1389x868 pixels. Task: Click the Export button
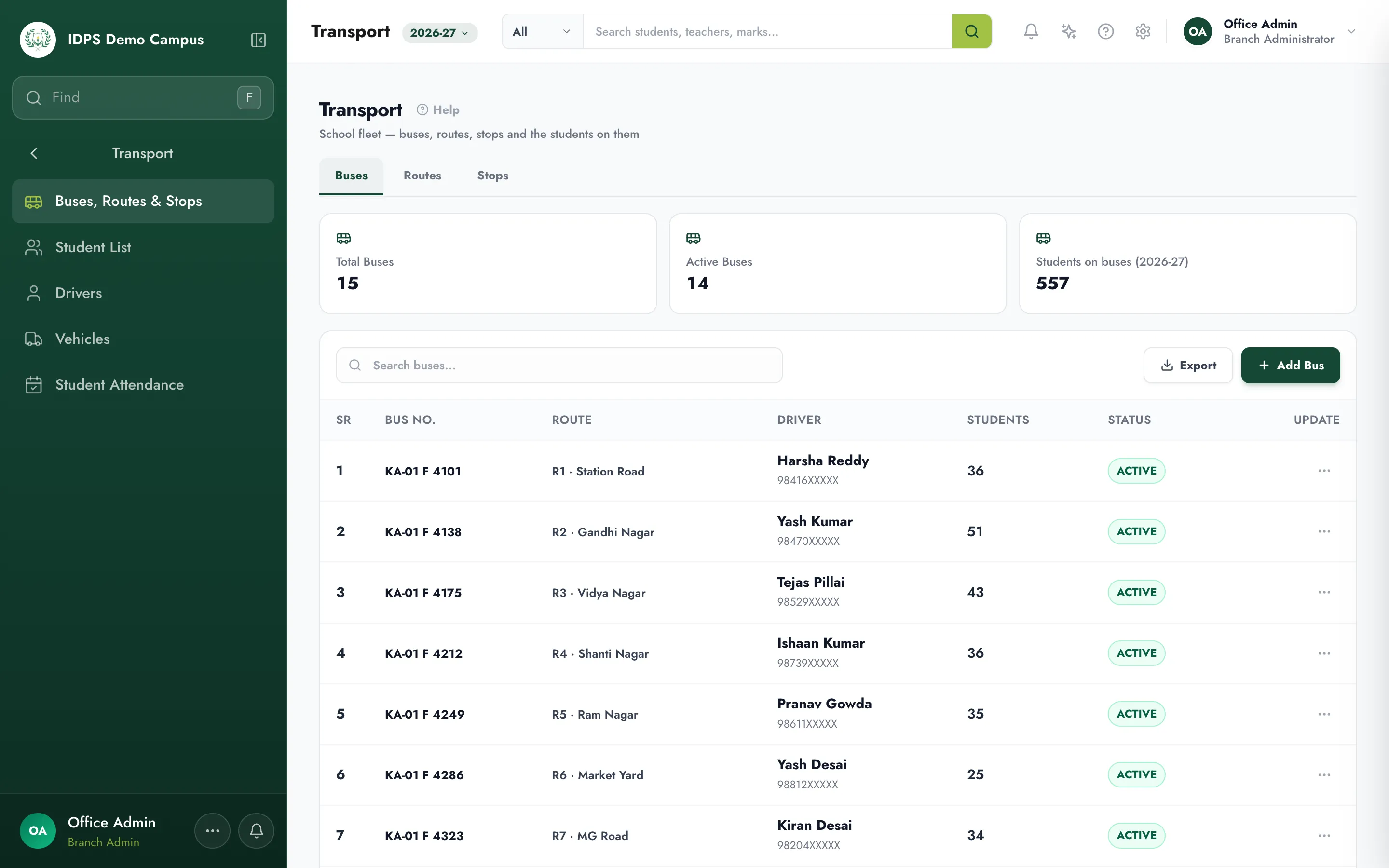[x=1187, y=365]
